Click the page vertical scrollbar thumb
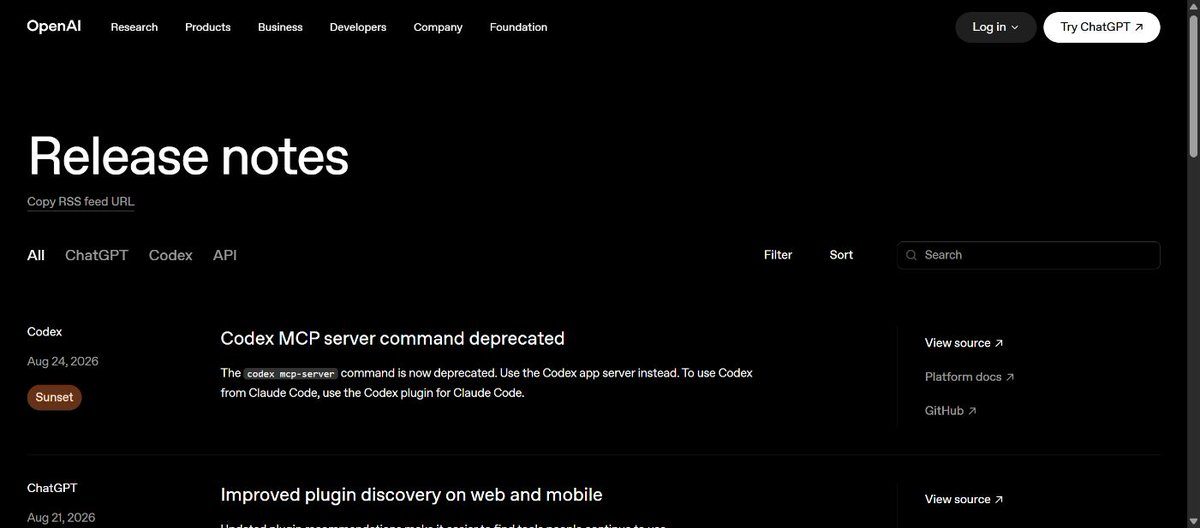This screenshot has width=1200, height=528. click(x=1192, y=86)
